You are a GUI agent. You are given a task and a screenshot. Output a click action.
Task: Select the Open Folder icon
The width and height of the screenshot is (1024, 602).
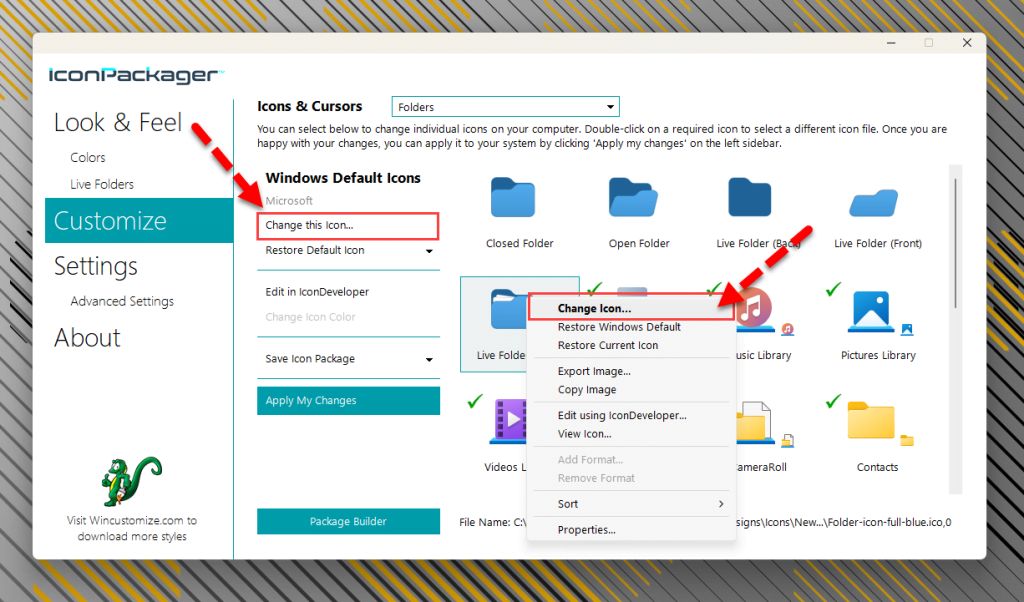632,198
